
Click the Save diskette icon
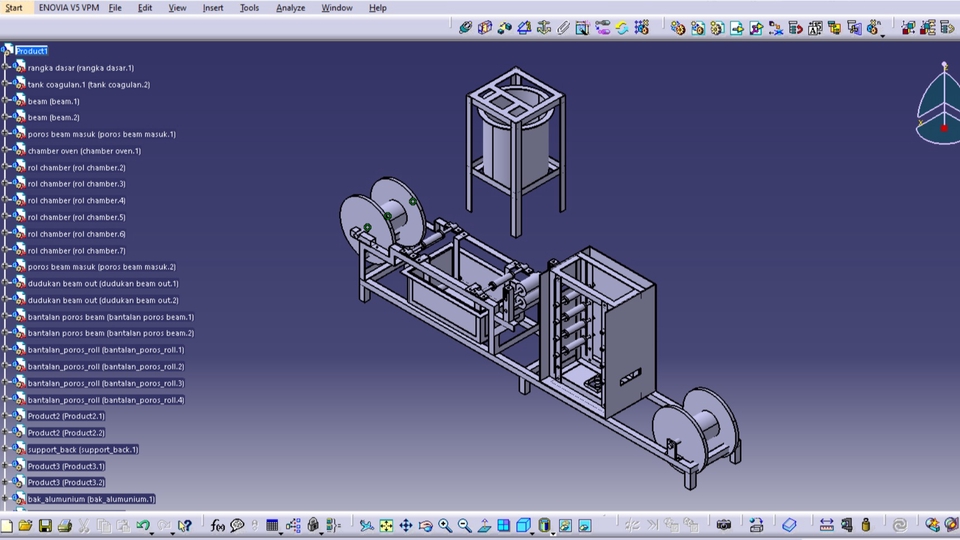point(45,525)
